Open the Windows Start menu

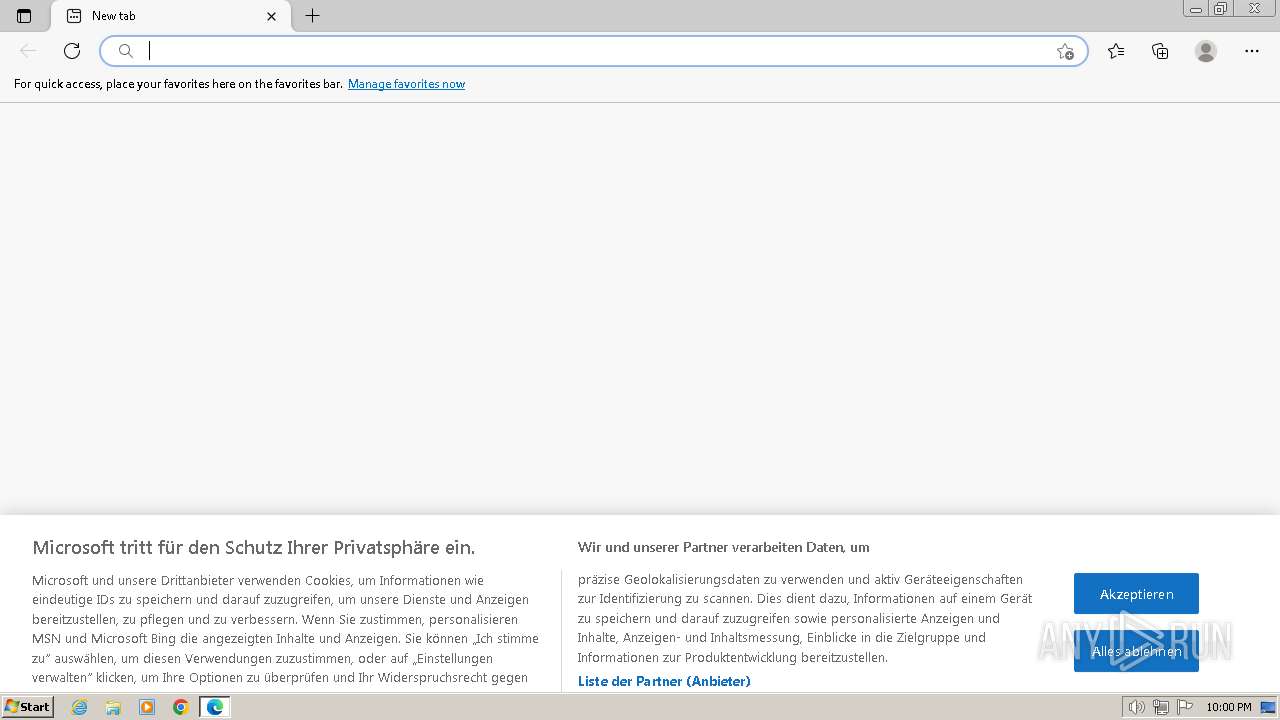[x=28, y=707]
